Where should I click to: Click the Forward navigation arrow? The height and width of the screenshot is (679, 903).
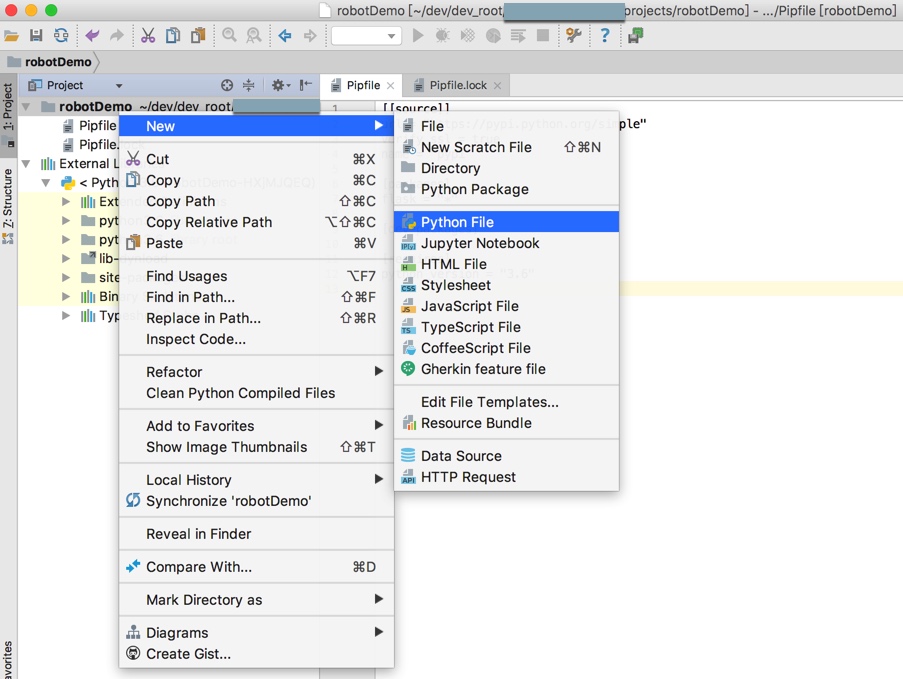pyautogui.click(x=310, y=36)
